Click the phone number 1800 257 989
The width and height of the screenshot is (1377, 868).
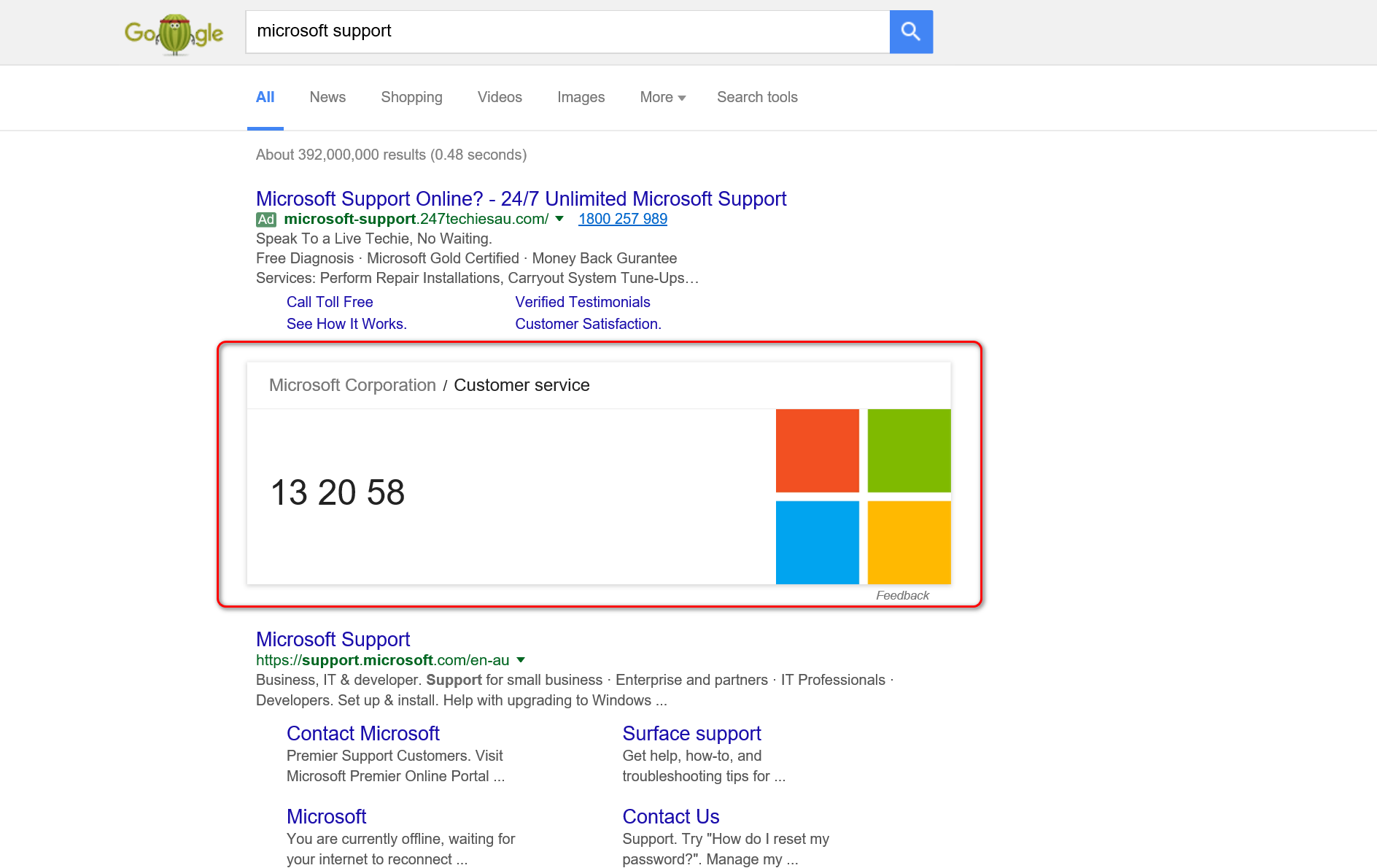[x=623, y=219]
